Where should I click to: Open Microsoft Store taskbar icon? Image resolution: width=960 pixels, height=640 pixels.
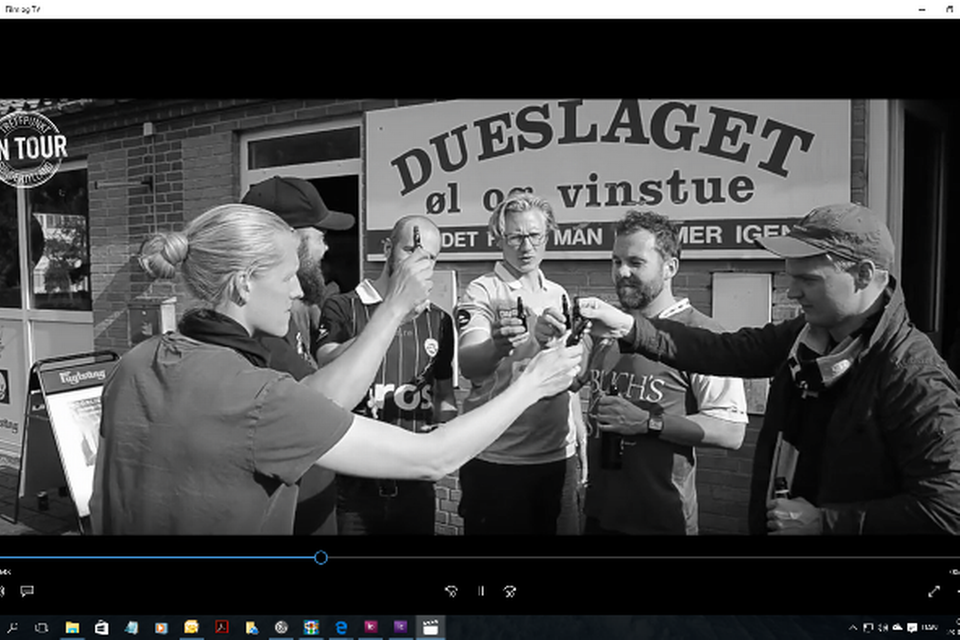coord(102,627)
